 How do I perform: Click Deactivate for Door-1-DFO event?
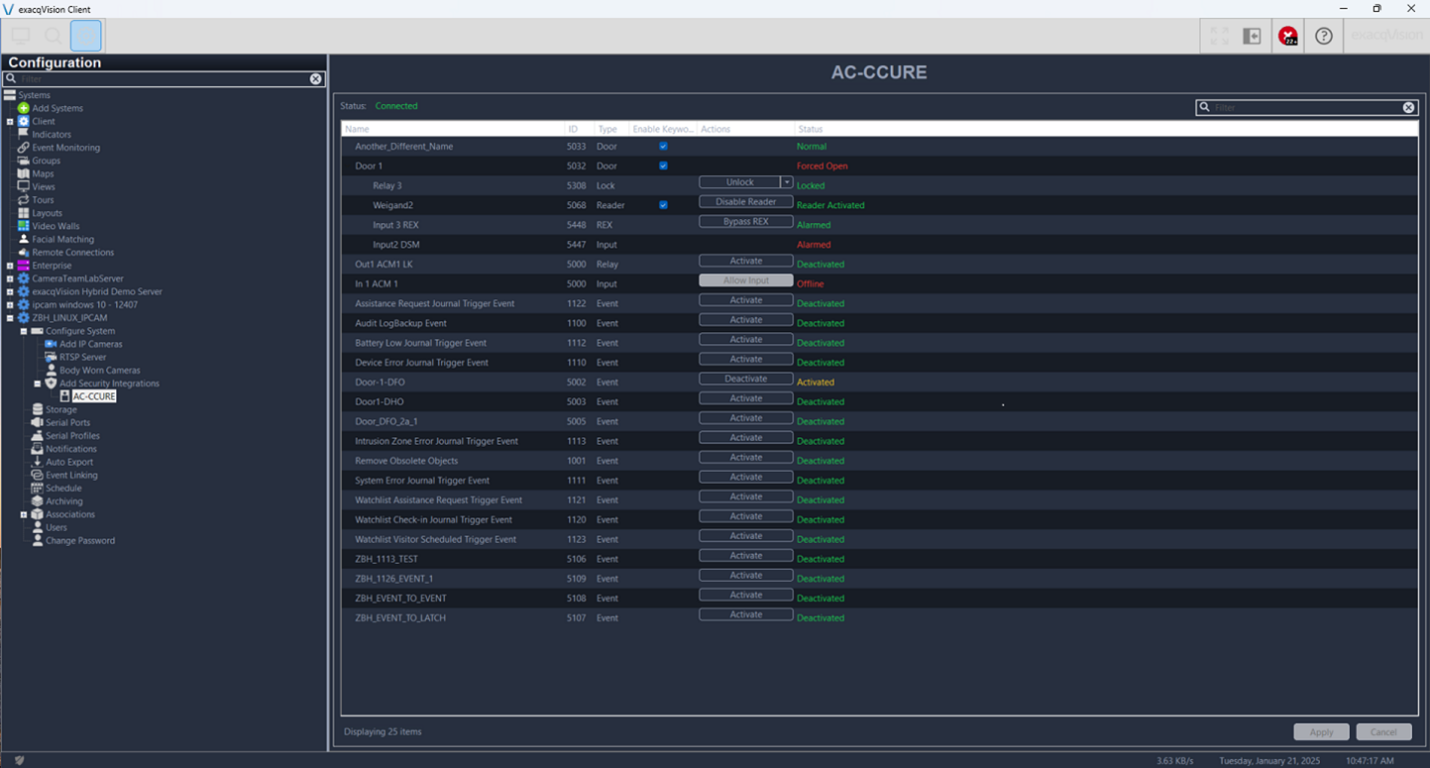pos(746,379)
